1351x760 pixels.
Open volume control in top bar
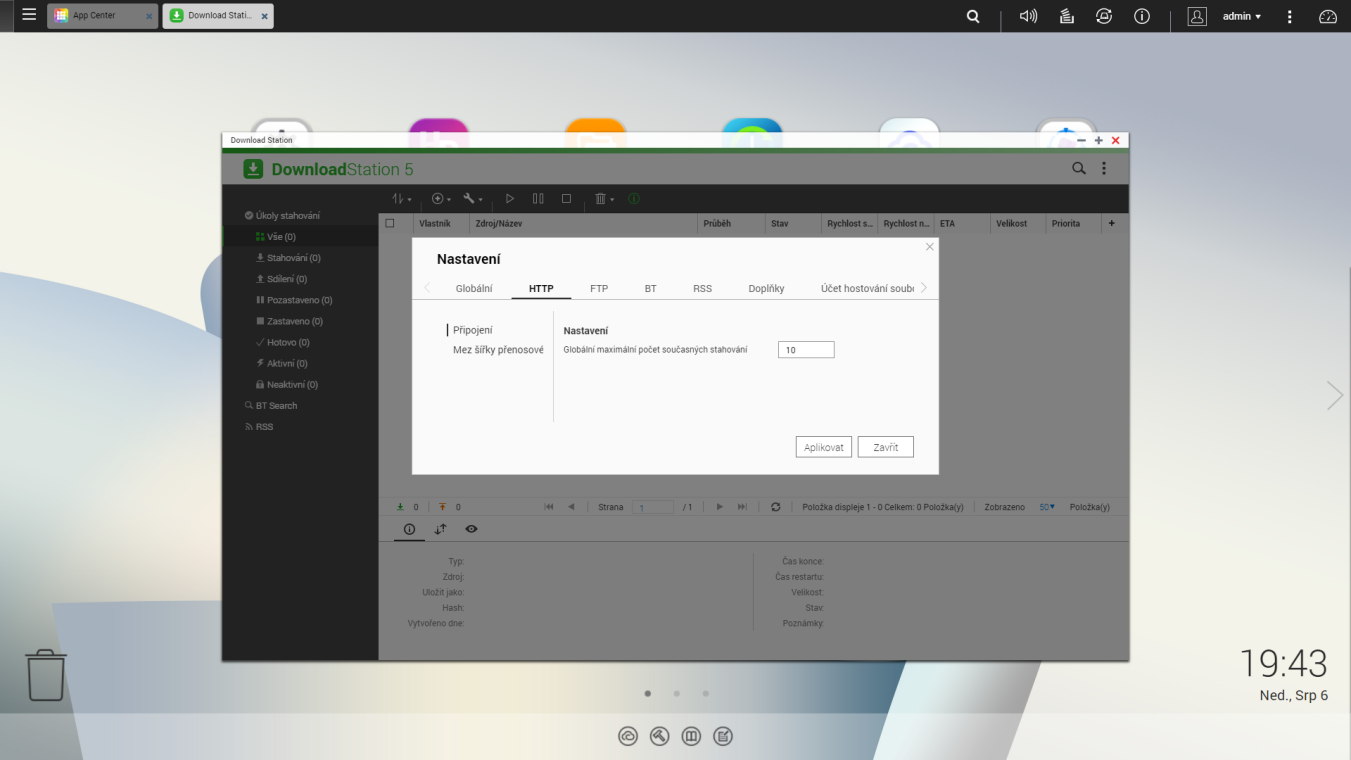coord(1028,16)
